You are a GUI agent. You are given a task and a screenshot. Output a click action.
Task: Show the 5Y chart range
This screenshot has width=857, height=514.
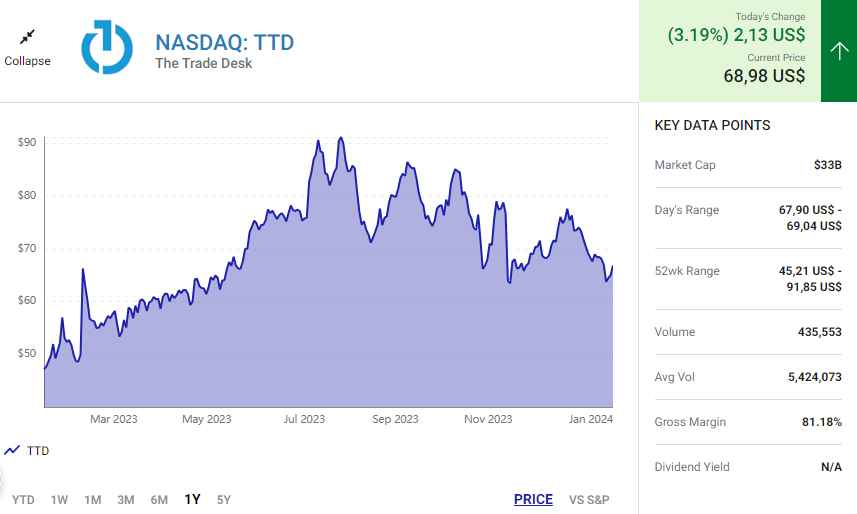tap(223, 500)
